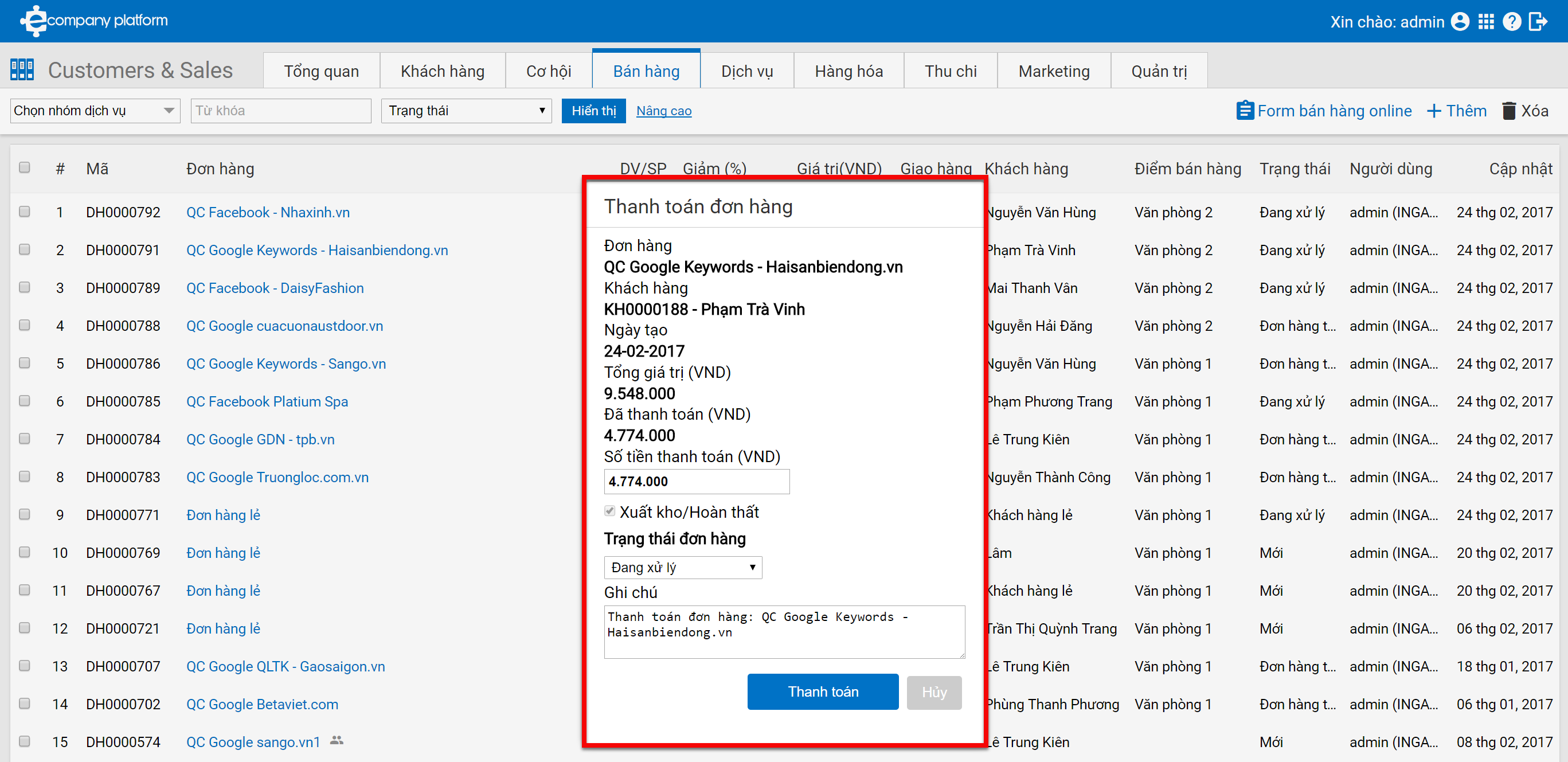The width and height of the screenshot is (1568, 762).
Task: Click the customer name Phùng Thanh Phương
Action: point(1053,704)
